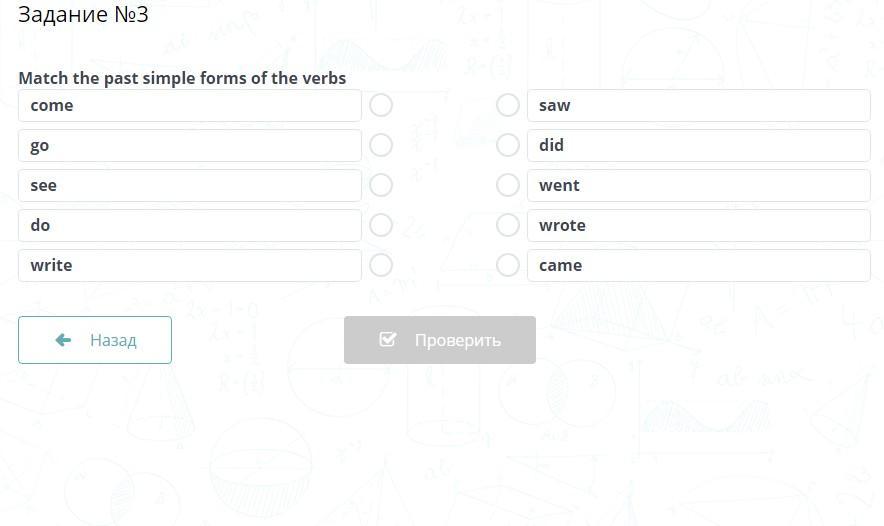Click the "come" verb box
This screenshot has width=884, height=526.
(x=190, y=105)
